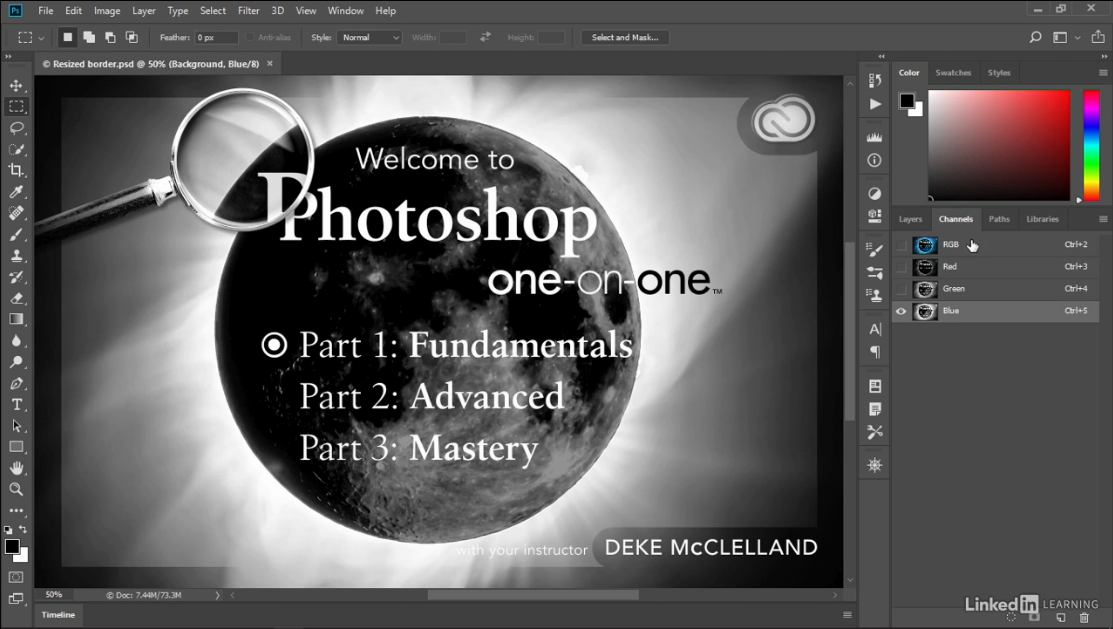
Task: Pick a hue on the vertical spectrum slider
Action: click(x=1092, y=146)
